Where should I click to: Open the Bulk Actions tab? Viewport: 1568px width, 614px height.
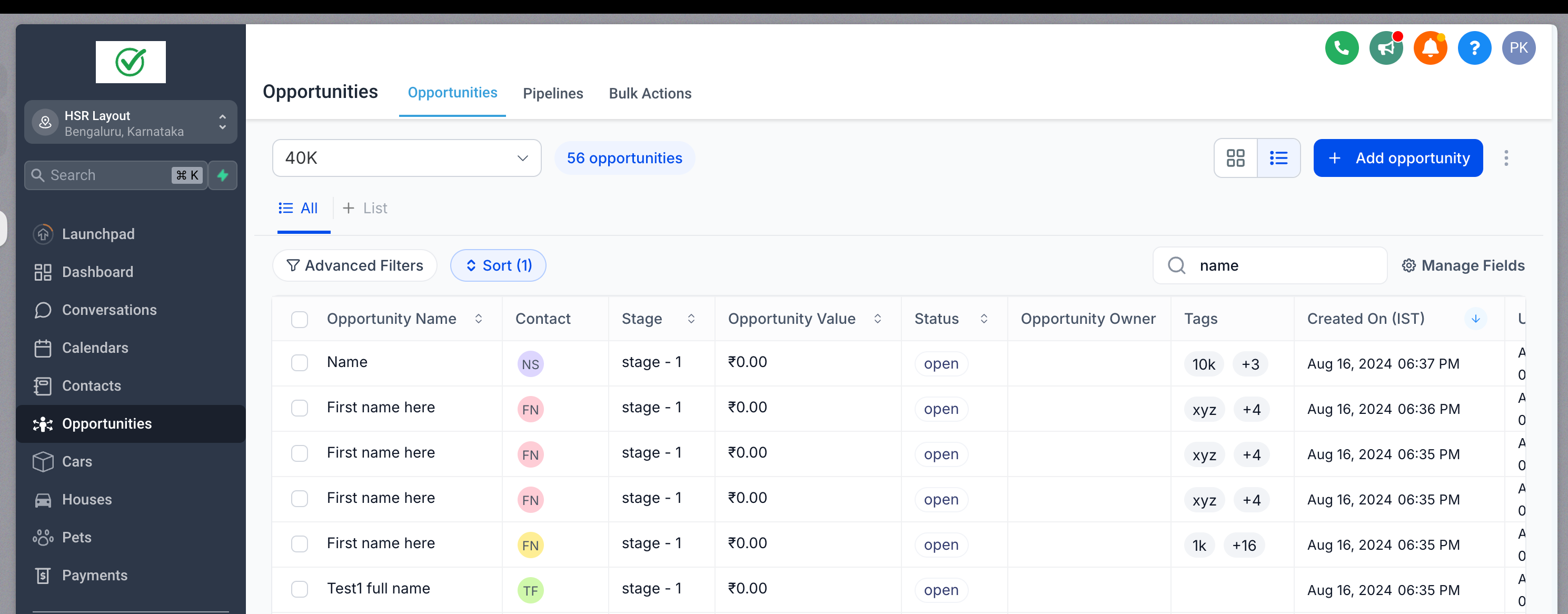pyautogui.click(x=650, y=94)
